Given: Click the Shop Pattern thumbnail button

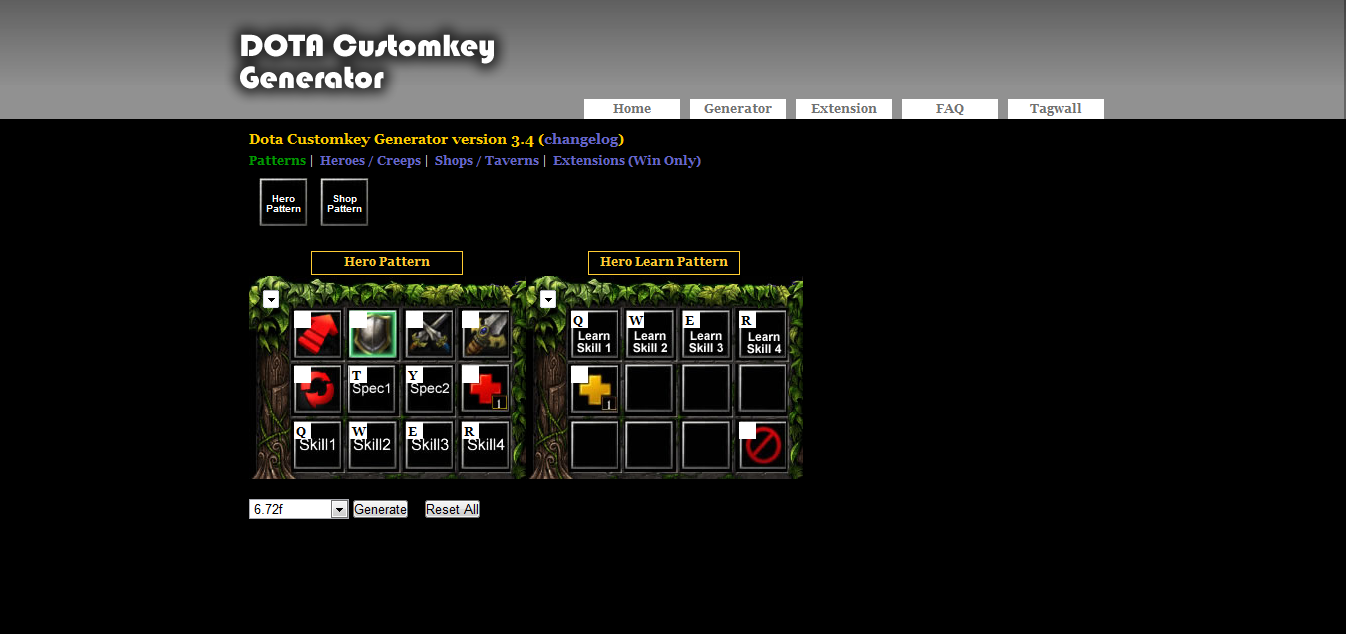Looking at the screenshot, I should click(x=344, y=202).
